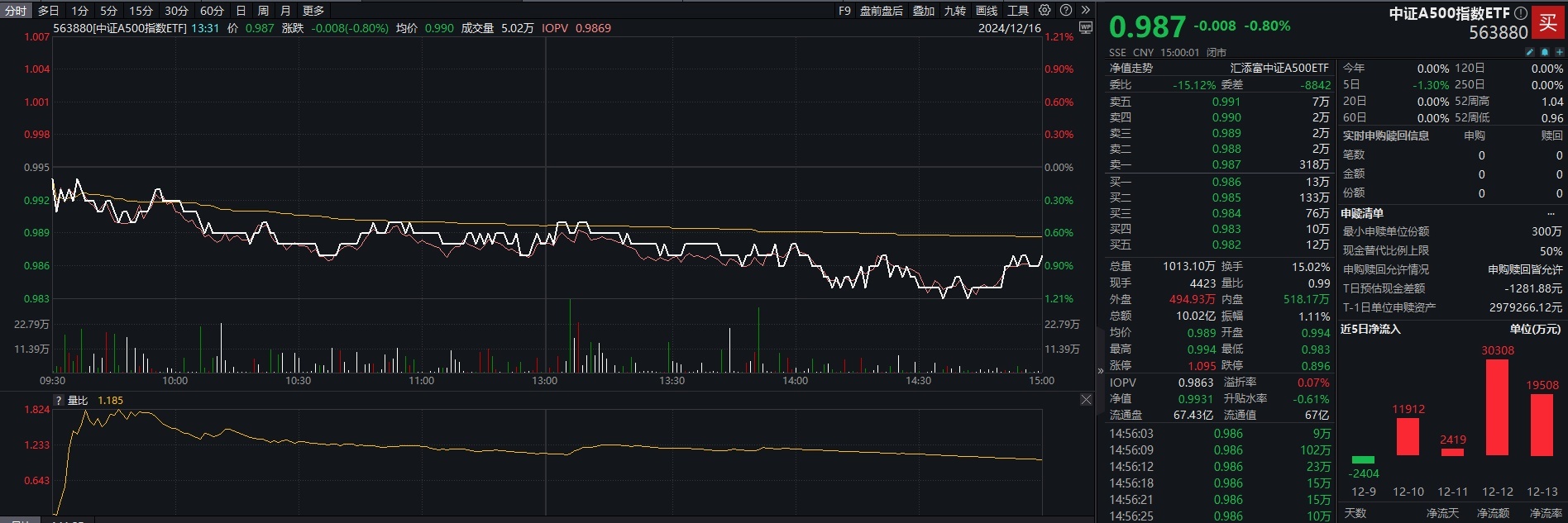Screen dimensions: 1568x523
Task: Click the info icon next to 中证A500指数ETF
Action: click(x=1520, y=13)
